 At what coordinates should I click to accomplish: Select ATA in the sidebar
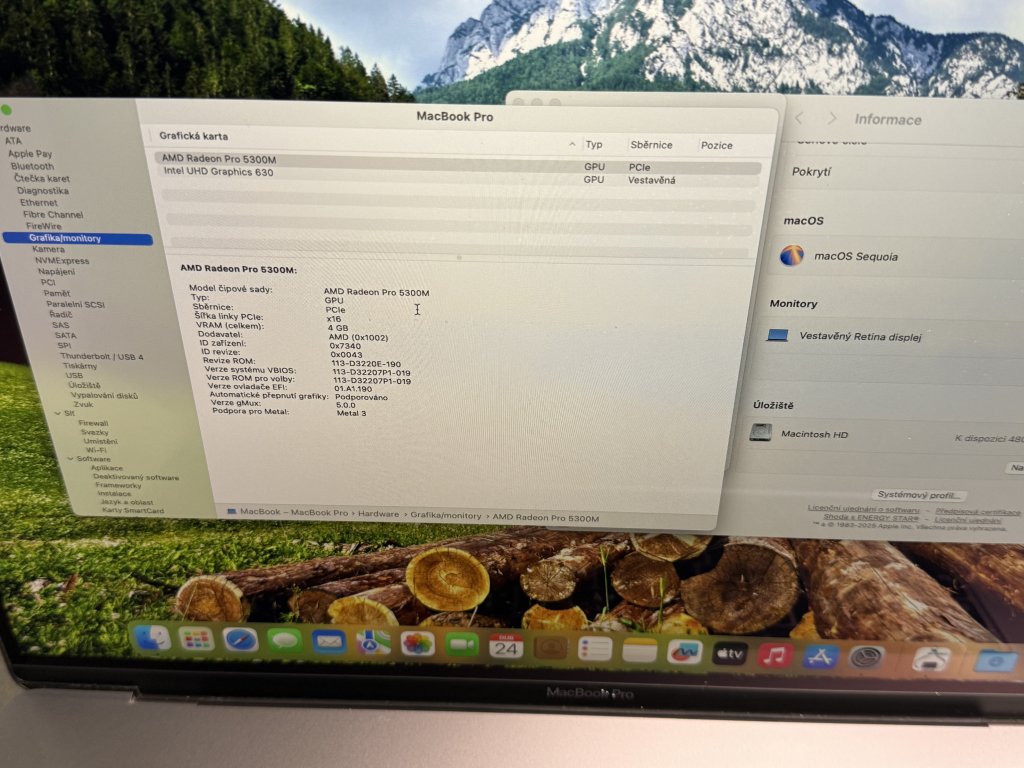[x=13, y=140]
